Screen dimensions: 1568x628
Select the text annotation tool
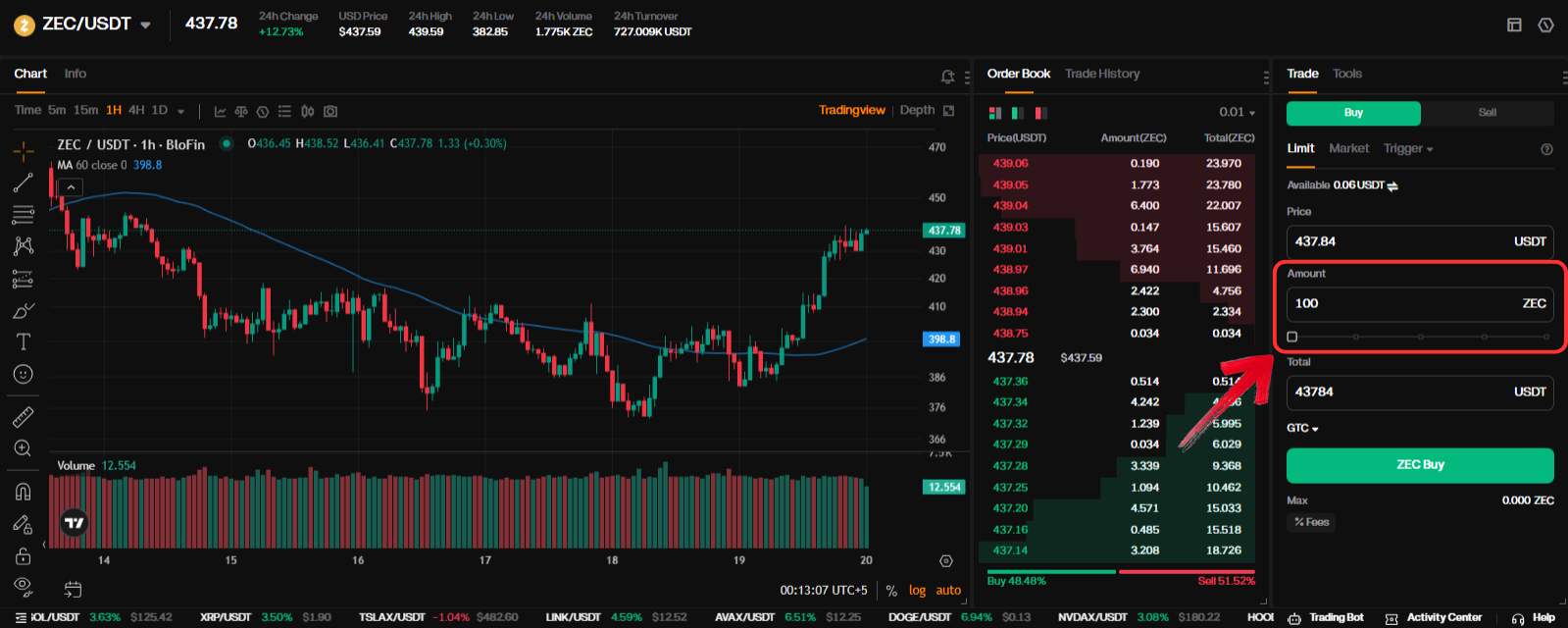coord(24,341)
